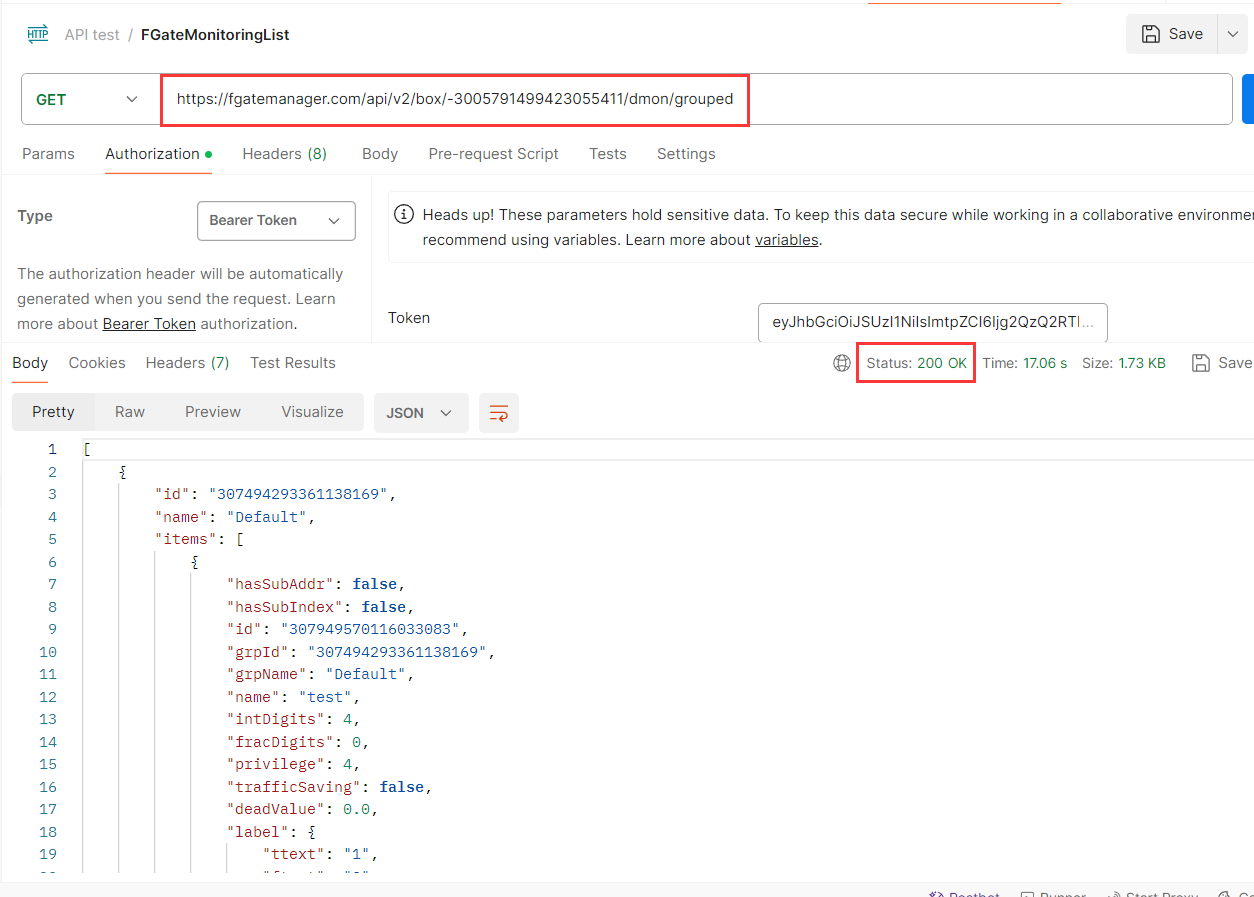
Task: Click the "fracDigits": 0 line
Action: coord(298,742)
